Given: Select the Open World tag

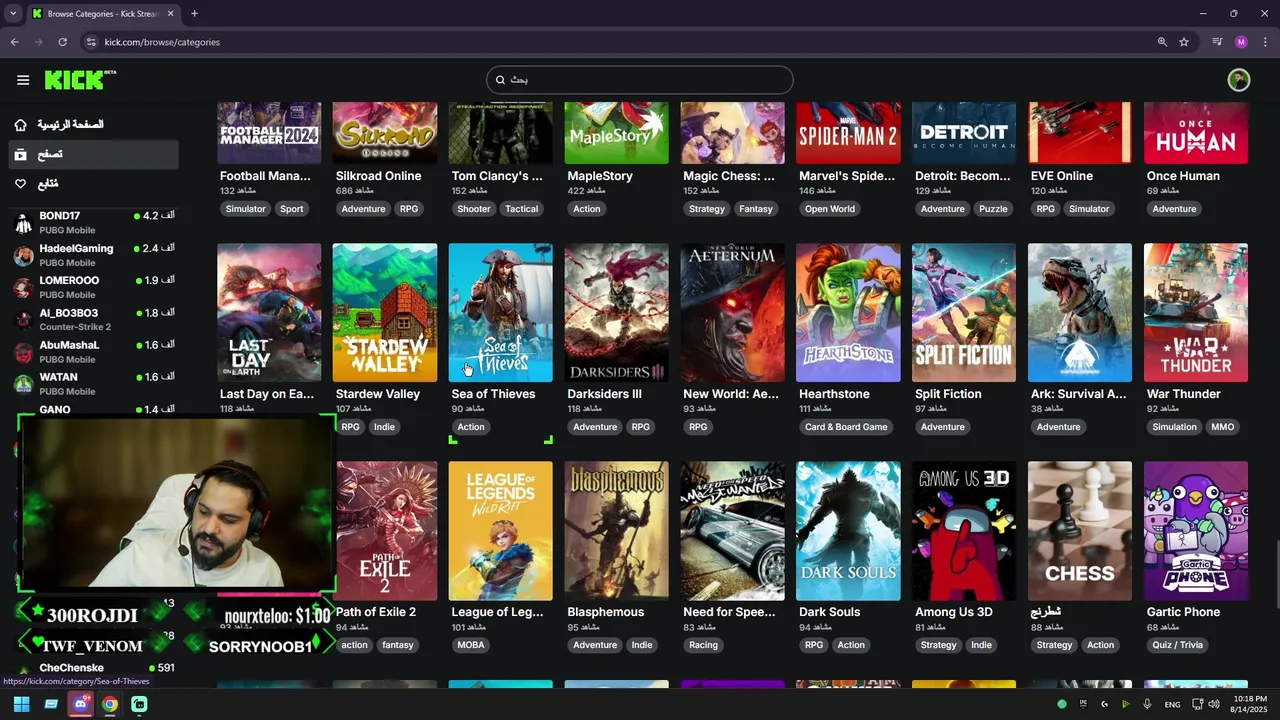Looking at the screenshot, I should 830,209.
